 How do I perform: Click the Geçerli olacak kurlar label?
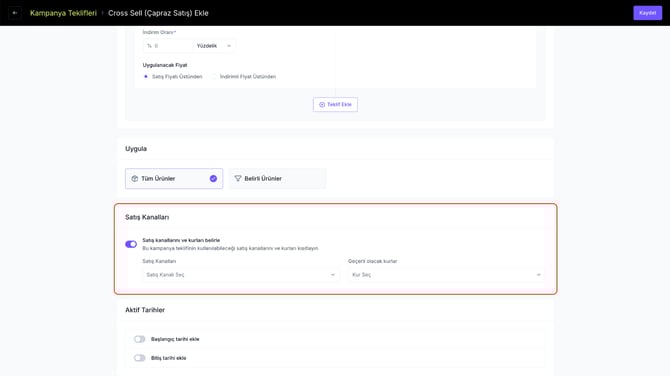[x=373, y=261]
